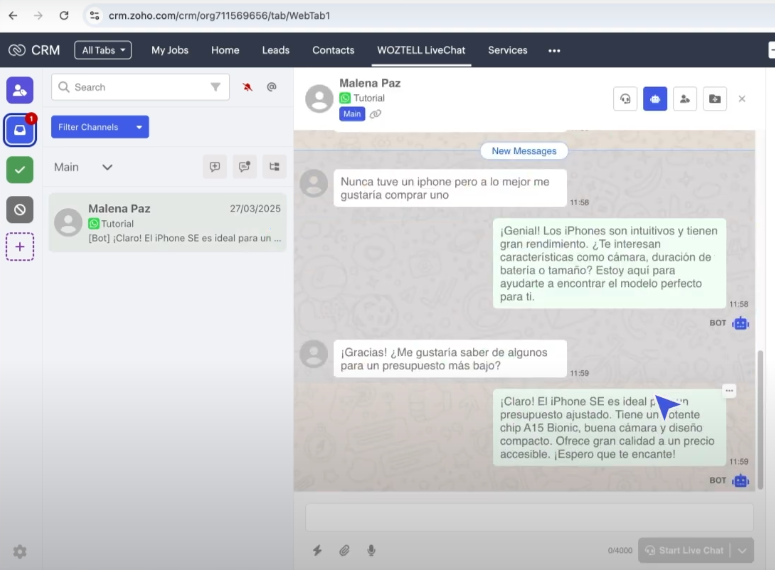Viewport: 775px width, 570px height.
Task: Toggle the red muted notification bell
Action: pyautogui.click(x=247, y=87)
